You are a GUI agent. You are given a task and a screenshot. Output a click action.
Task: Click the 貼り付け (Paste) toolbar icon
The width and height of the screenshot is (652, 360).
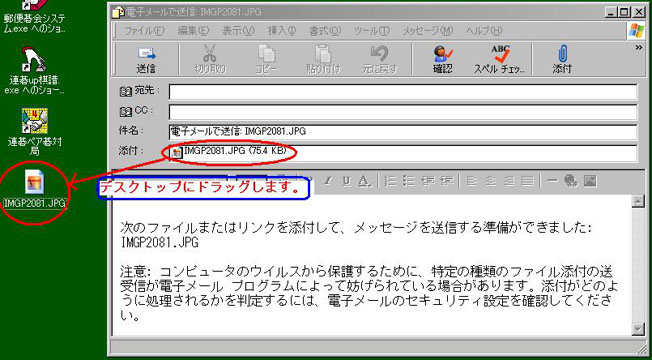coord(323,53)
